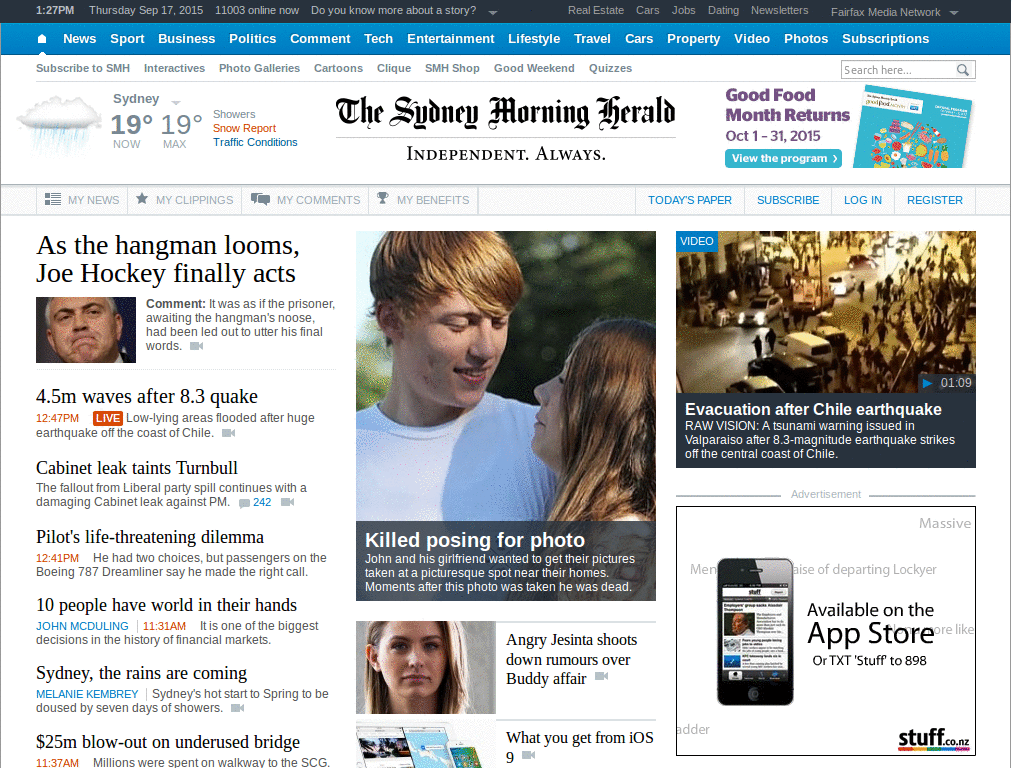Open the Property section

pyautogui.click(x=694, y=39)
